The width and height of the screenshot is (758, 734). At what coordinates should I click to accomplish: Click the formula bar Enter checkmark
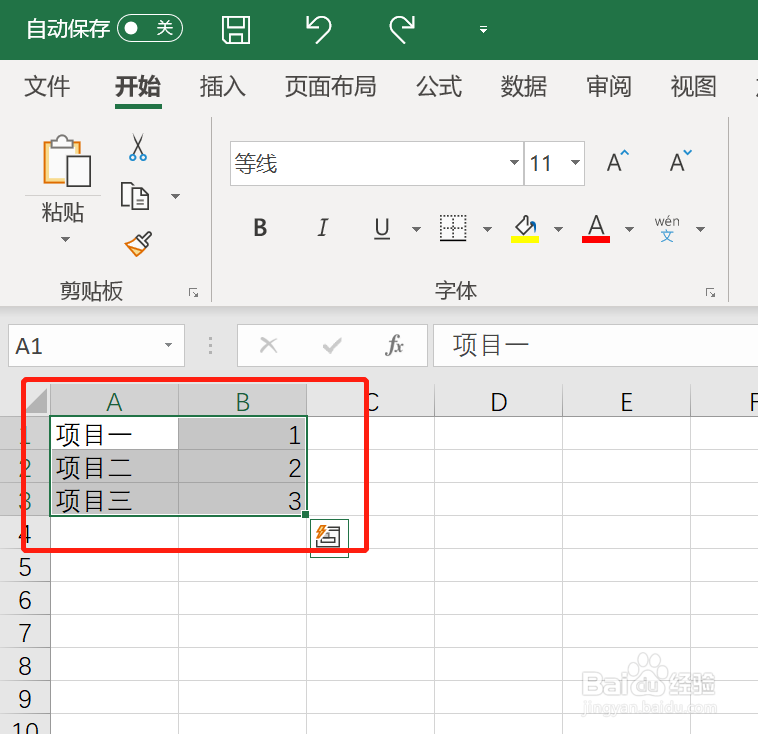(x=332, y=346)
